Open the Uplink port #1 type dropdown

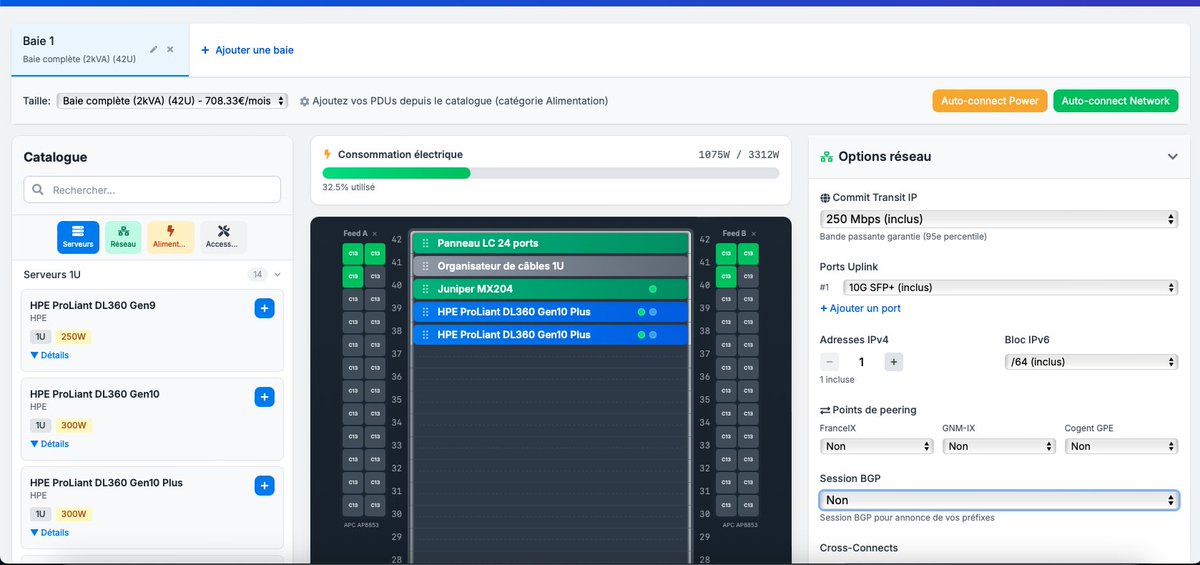click(x=1010, y=287)
